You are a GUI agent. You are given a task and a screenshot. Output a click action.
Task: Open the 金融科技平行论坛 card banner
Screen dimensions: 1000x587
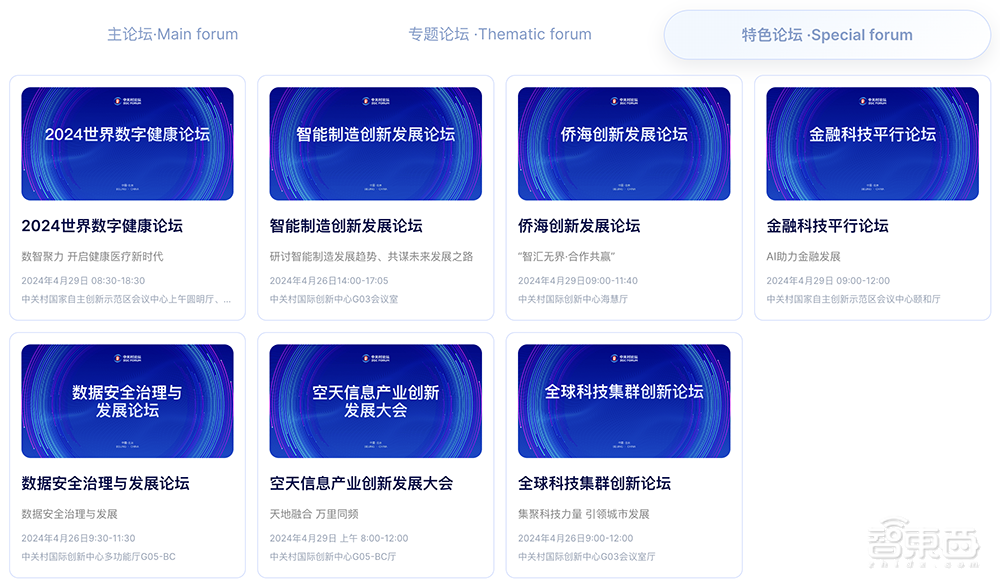point(873,143)
